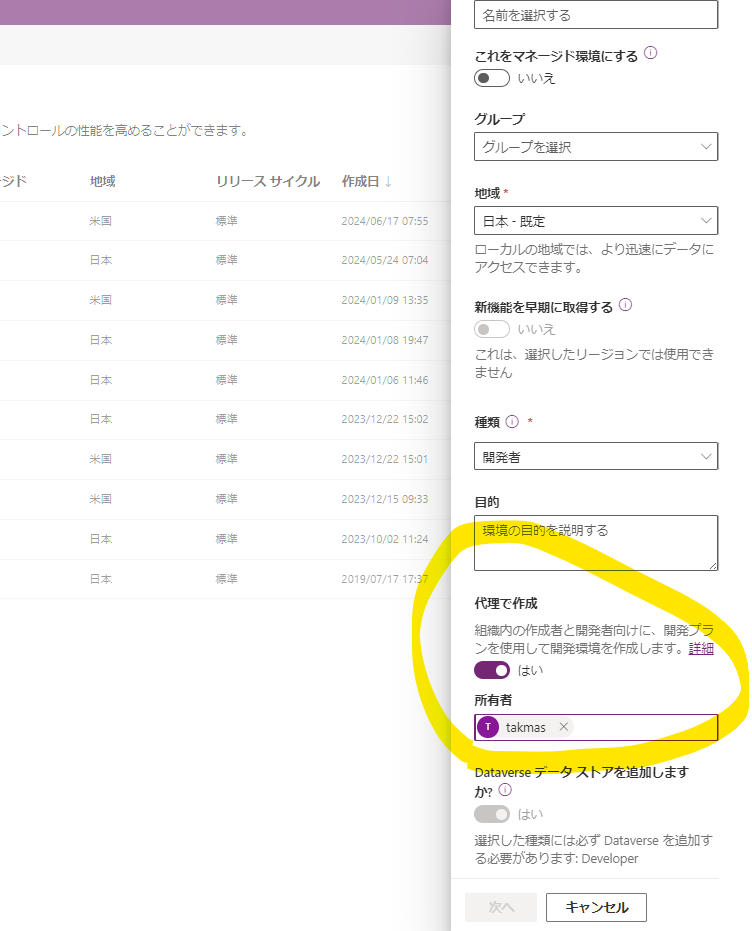The image size is (752, 931).
Task: Select row created 2023/12/22 15:02
Action: [226, 419]
